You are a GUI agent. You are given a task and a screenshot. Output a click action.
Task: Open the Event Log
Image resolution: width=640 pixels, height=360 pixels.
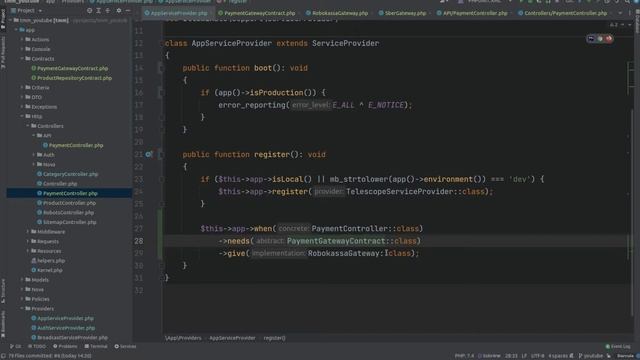click(618, 347)
